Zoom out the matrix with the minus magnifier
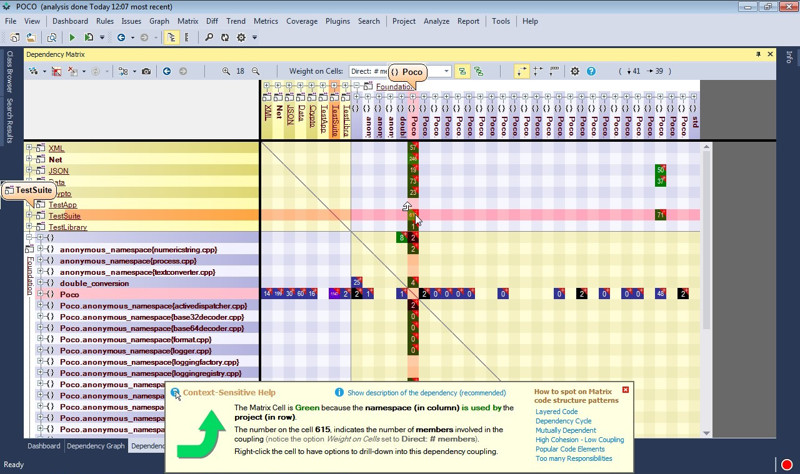The height and width of the screenshot is (474, 800). tap(256, 71)
